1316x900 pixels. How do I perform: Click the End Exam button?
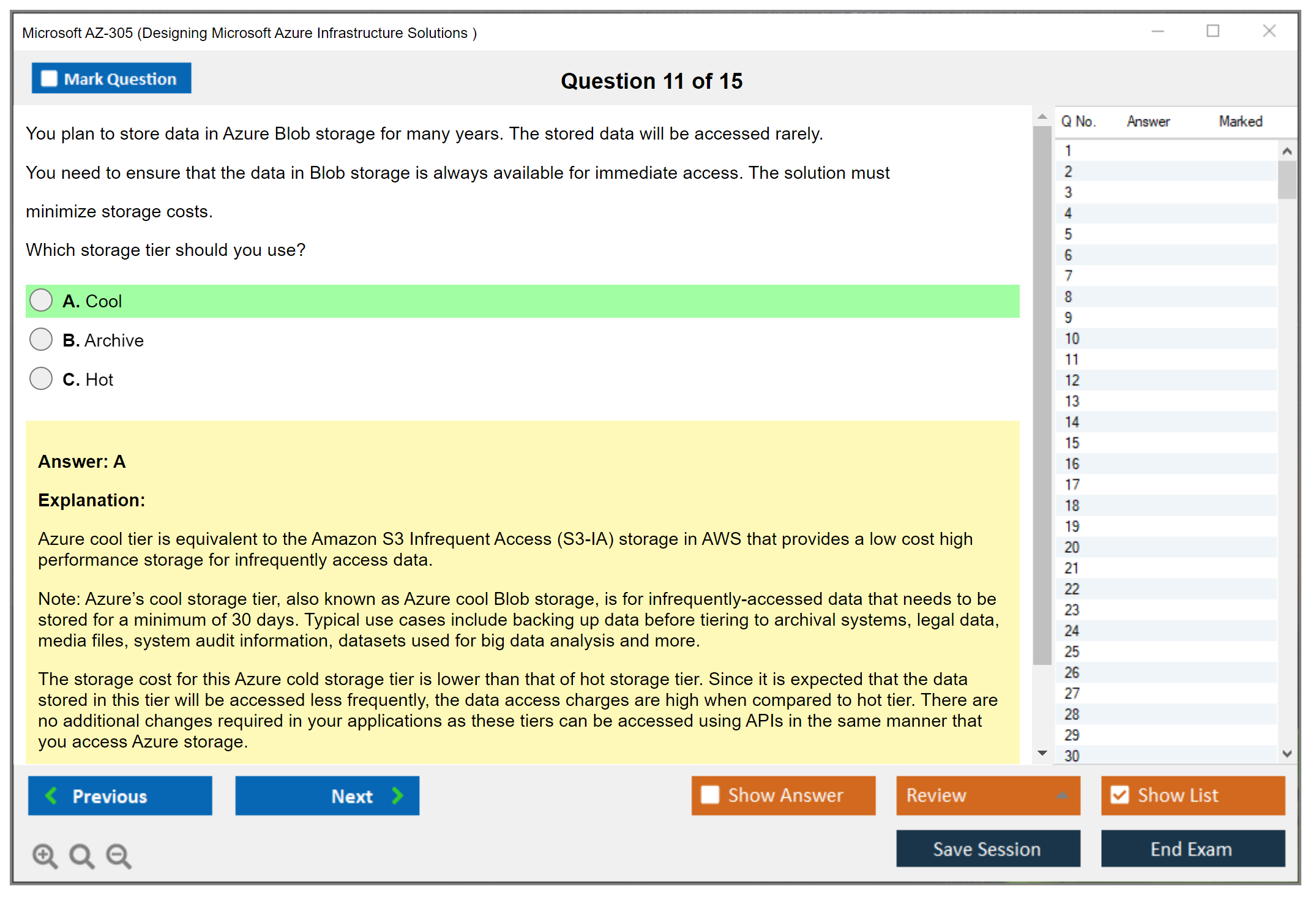(x=1192, y=849)
